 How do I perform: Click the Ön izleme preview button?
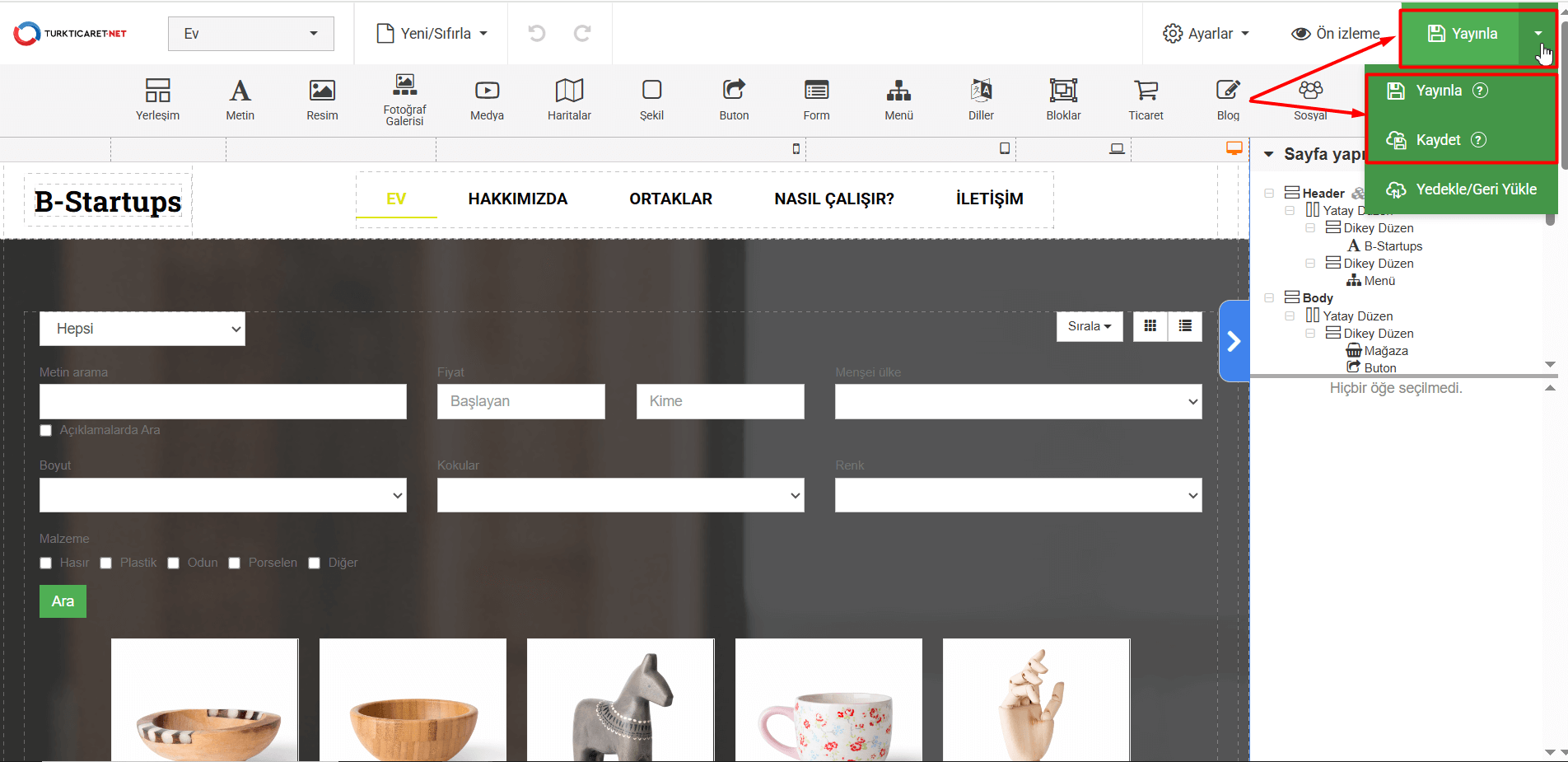(x=1336, y=34)
